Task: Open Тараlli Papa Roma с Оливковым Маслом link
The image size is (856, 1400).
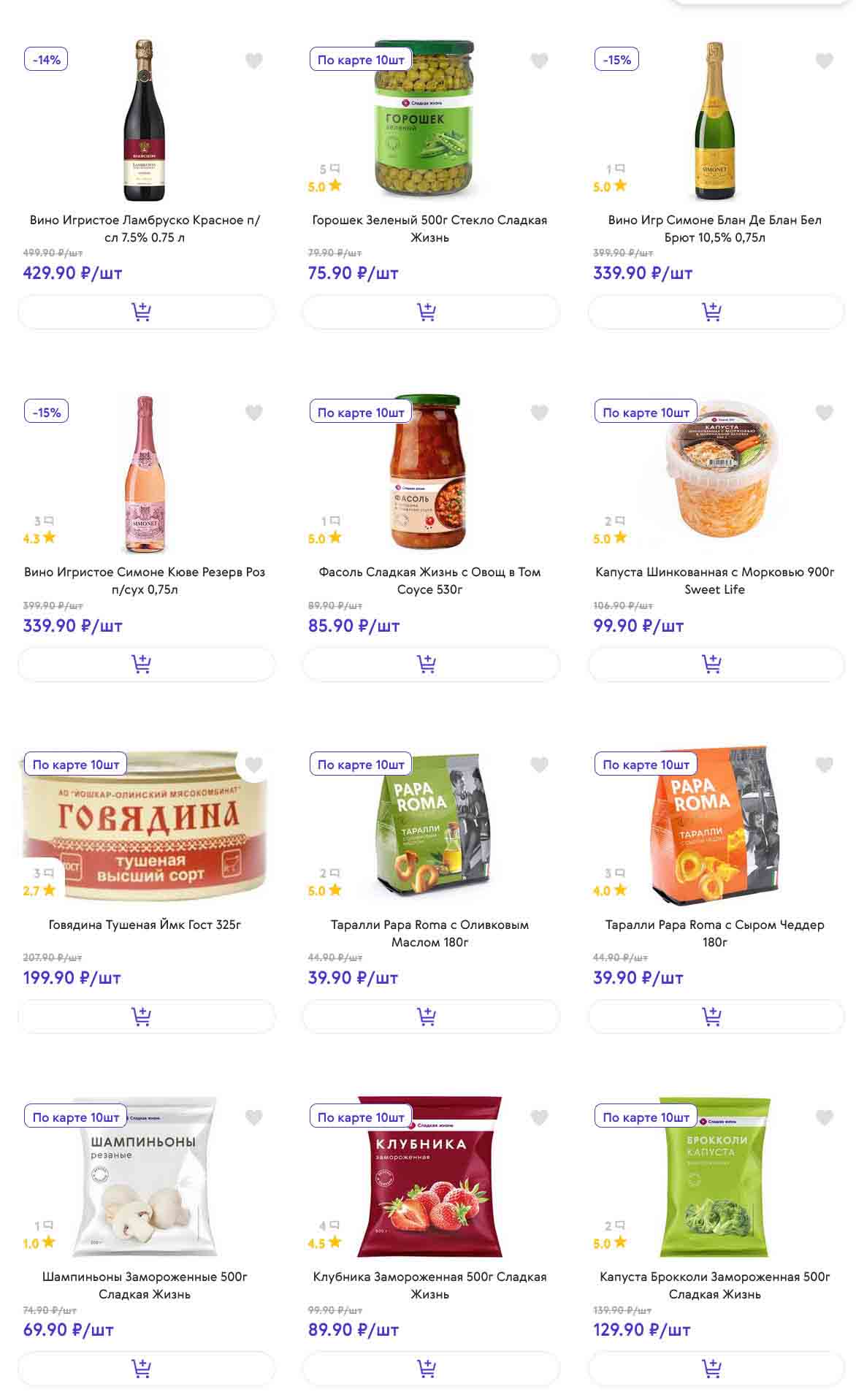Action: pos(429,933)
